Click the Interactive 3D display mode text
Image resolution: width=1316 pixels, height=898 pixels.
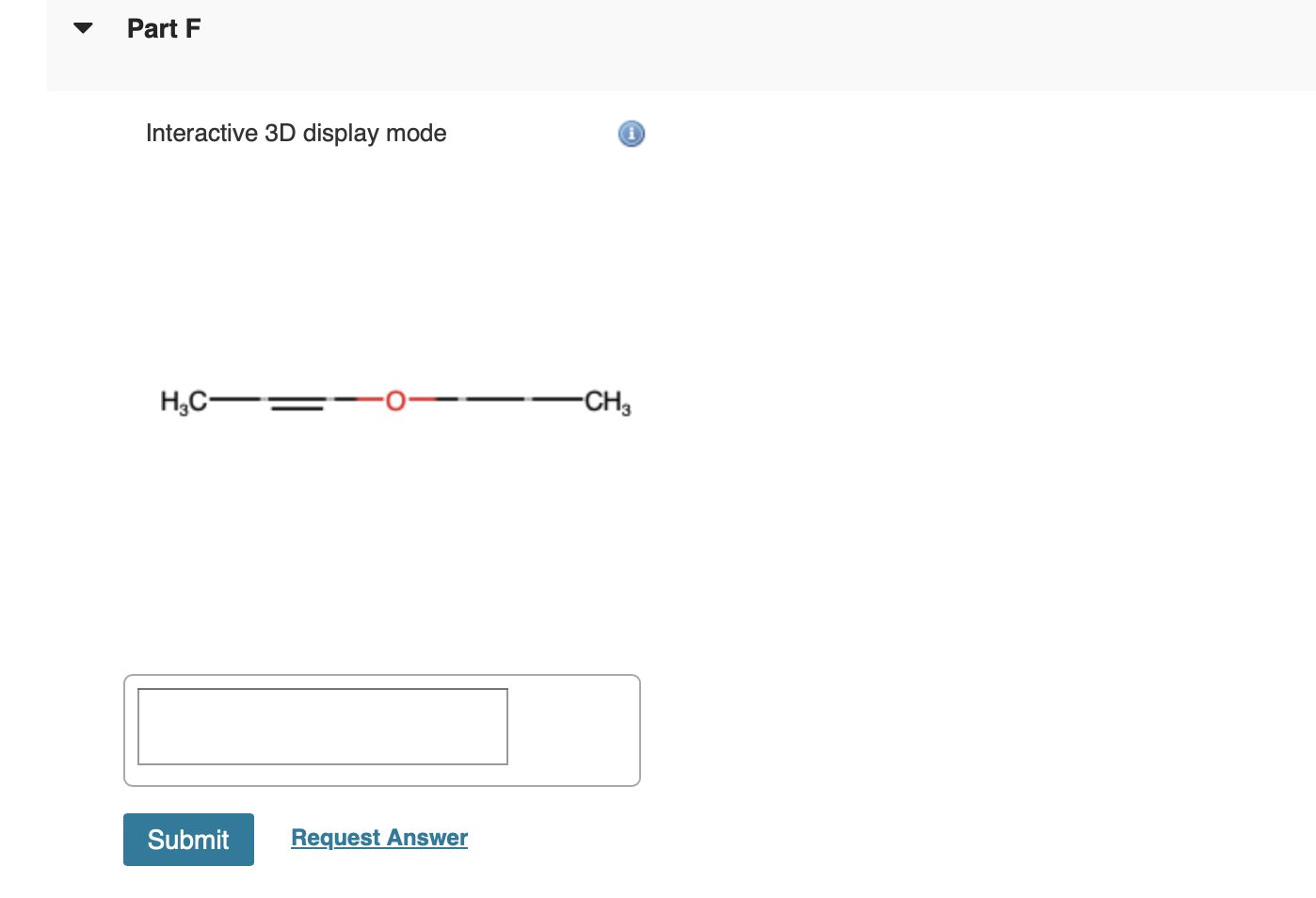[x=296, y=133]
